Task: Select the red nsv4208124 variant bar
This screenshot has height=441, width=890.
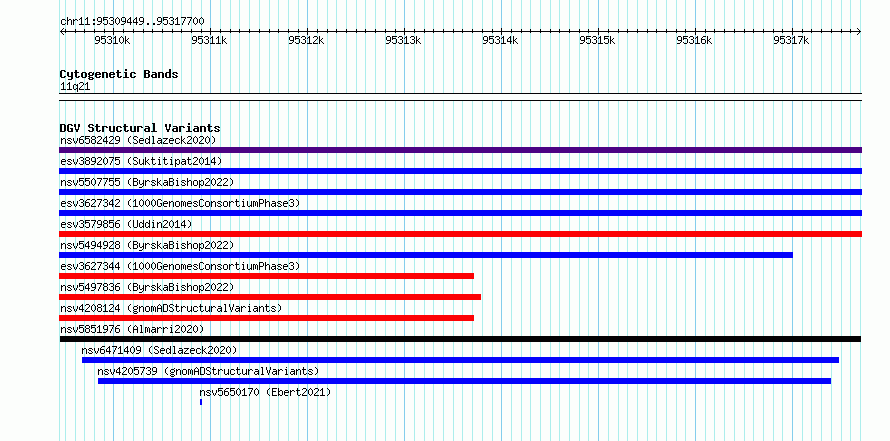Action: (x=267, y=318)
